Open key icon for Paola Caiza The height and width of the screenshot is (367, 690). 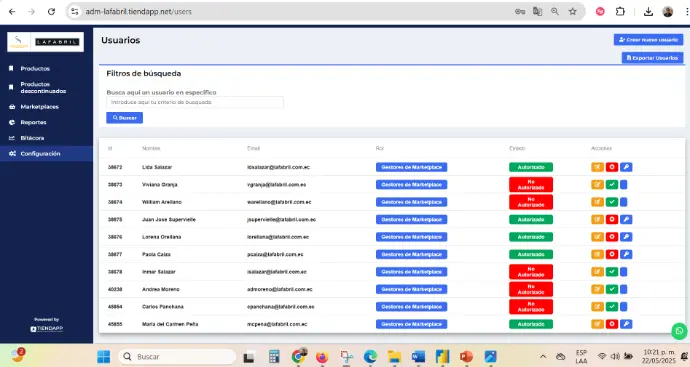(x=626, y=254)
